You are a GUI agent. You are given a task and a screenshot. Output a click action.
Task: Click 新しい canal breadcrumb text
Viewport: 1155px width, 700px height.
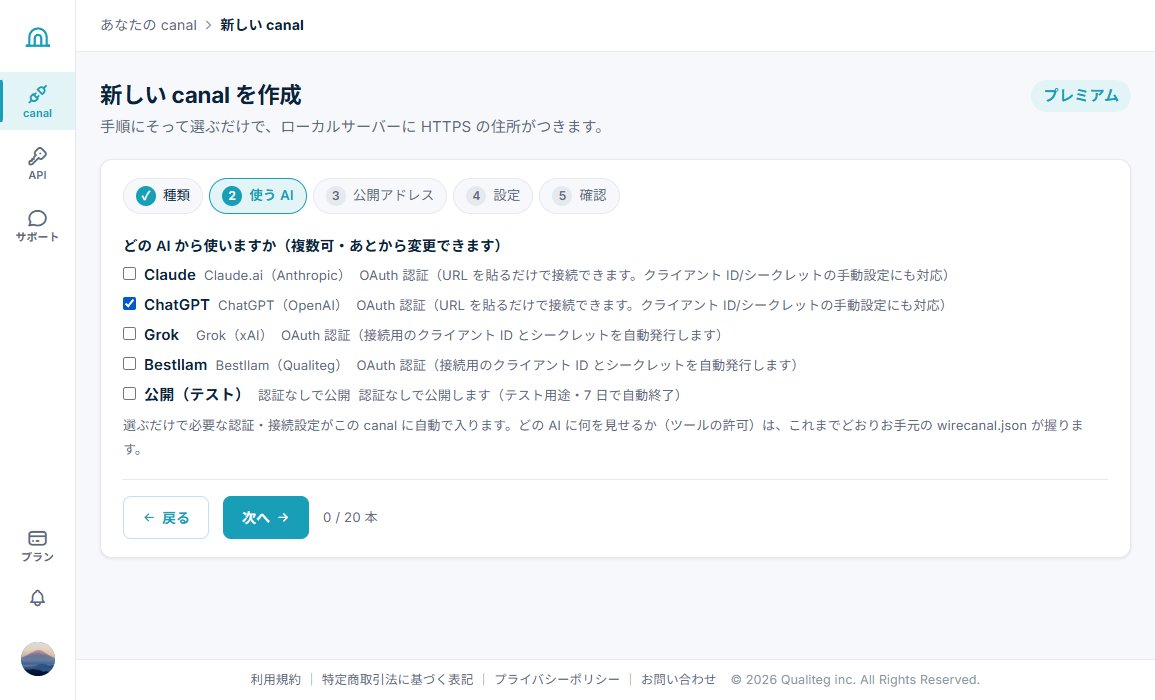tap(261, 25)
